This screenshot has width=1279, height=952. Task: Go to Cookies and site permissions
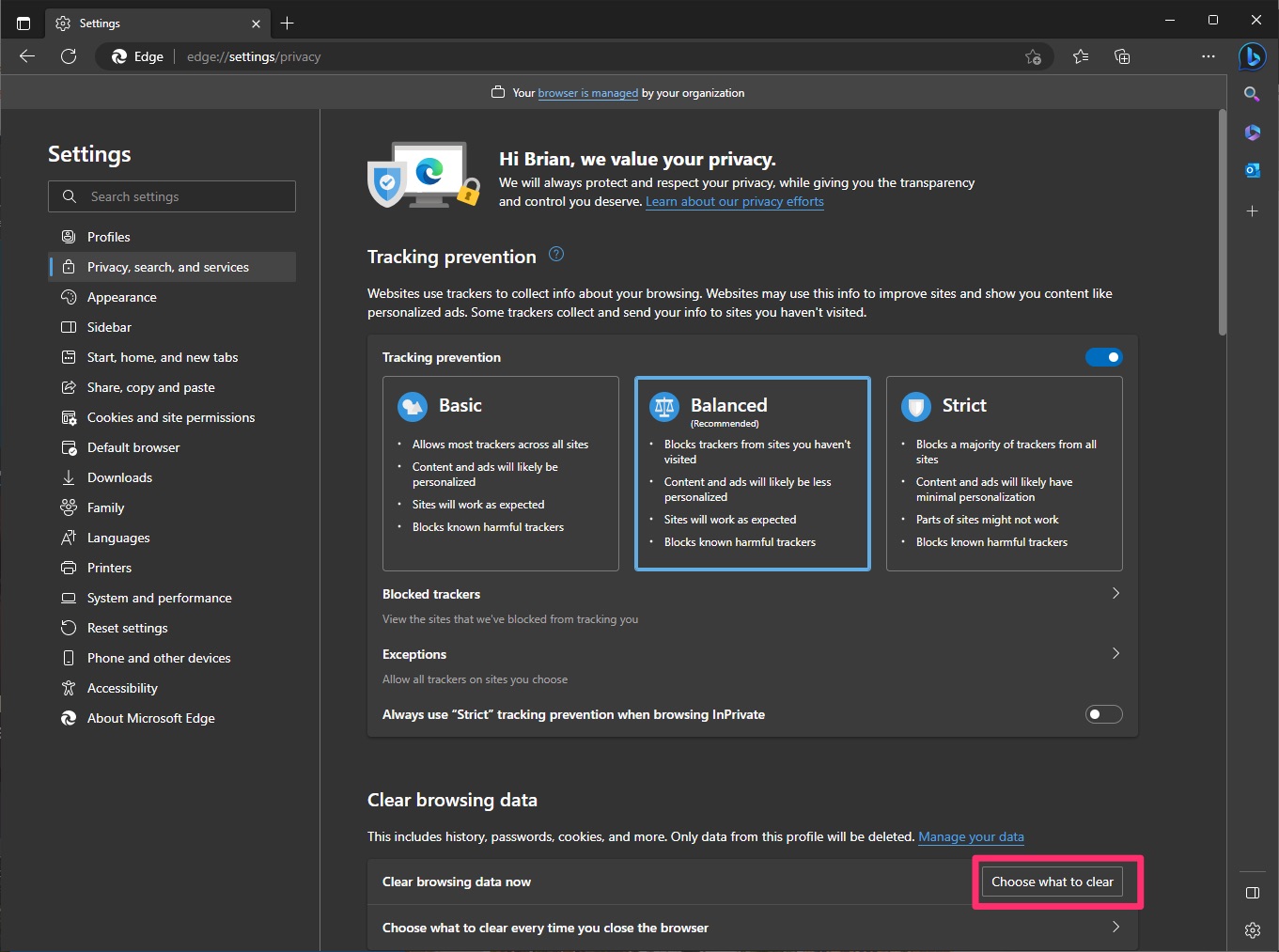coord(171,417)
